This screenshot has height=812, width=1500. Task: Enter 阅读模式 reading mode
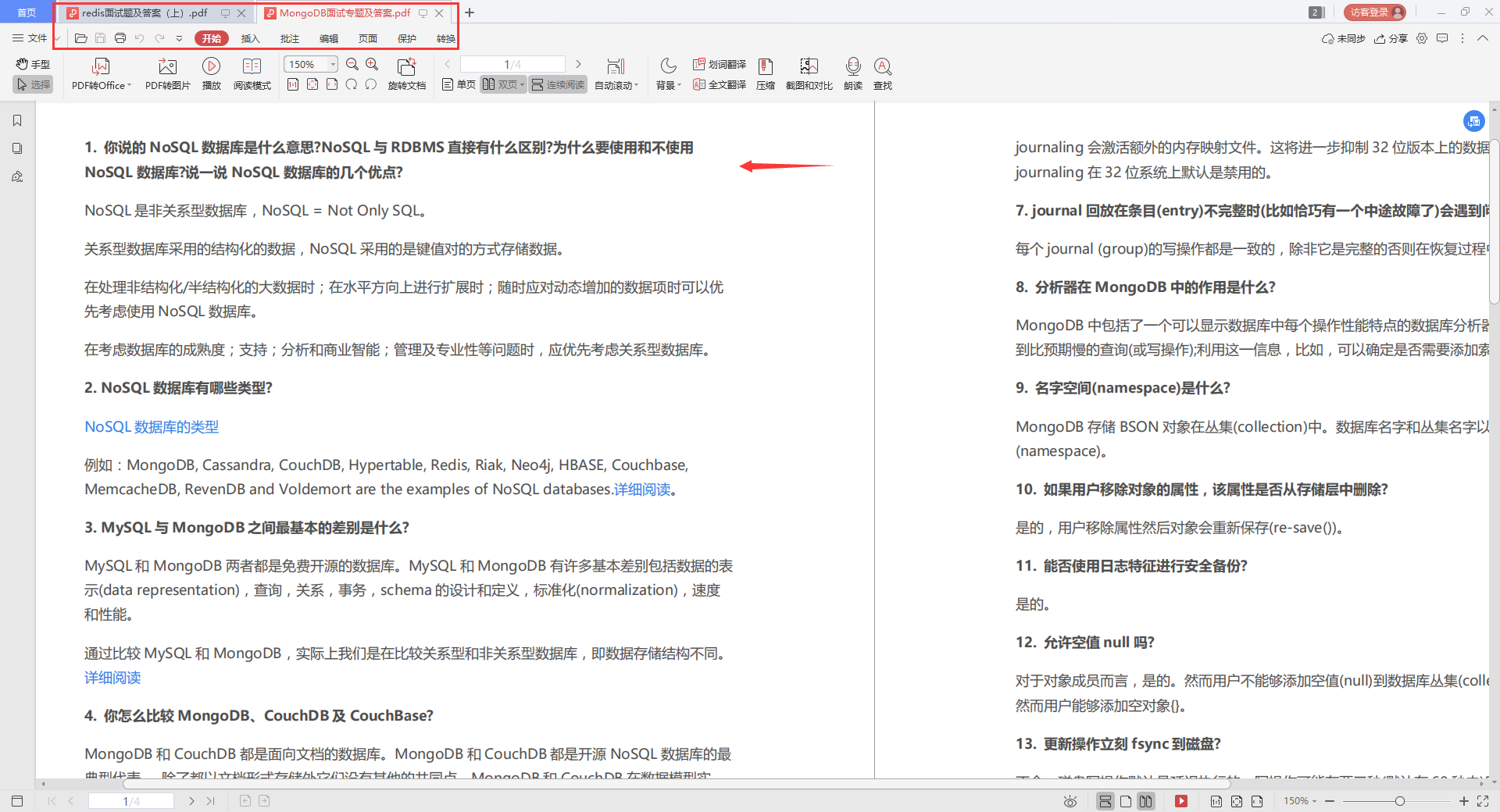[x=252, y=74]
